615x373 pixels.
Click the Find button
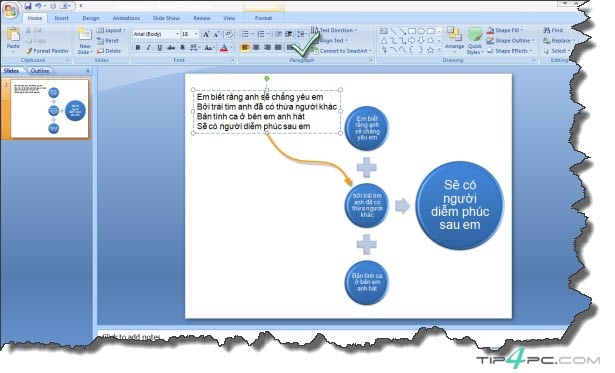pyautogui.click(x=553, y=30)
